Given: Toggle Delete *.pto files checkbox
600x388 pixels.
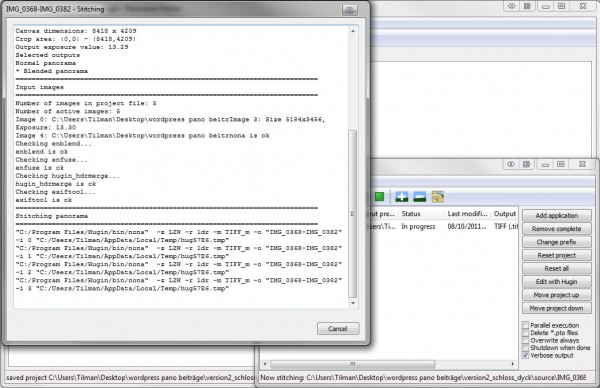Looking at the screenshot, I should click(x=526, y=333).
